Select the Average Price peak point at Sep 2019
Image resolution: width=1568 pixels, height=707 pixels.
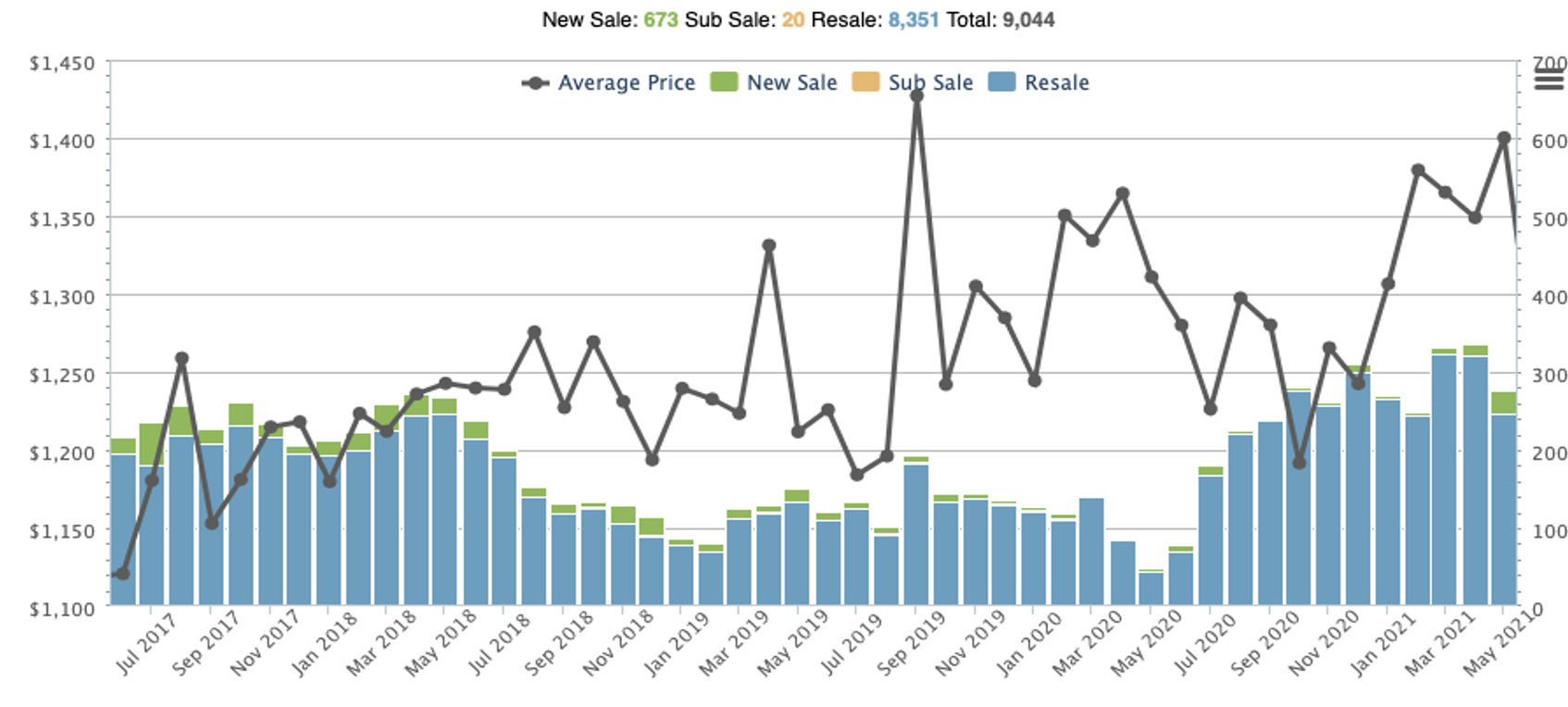[x=916, y=96]
